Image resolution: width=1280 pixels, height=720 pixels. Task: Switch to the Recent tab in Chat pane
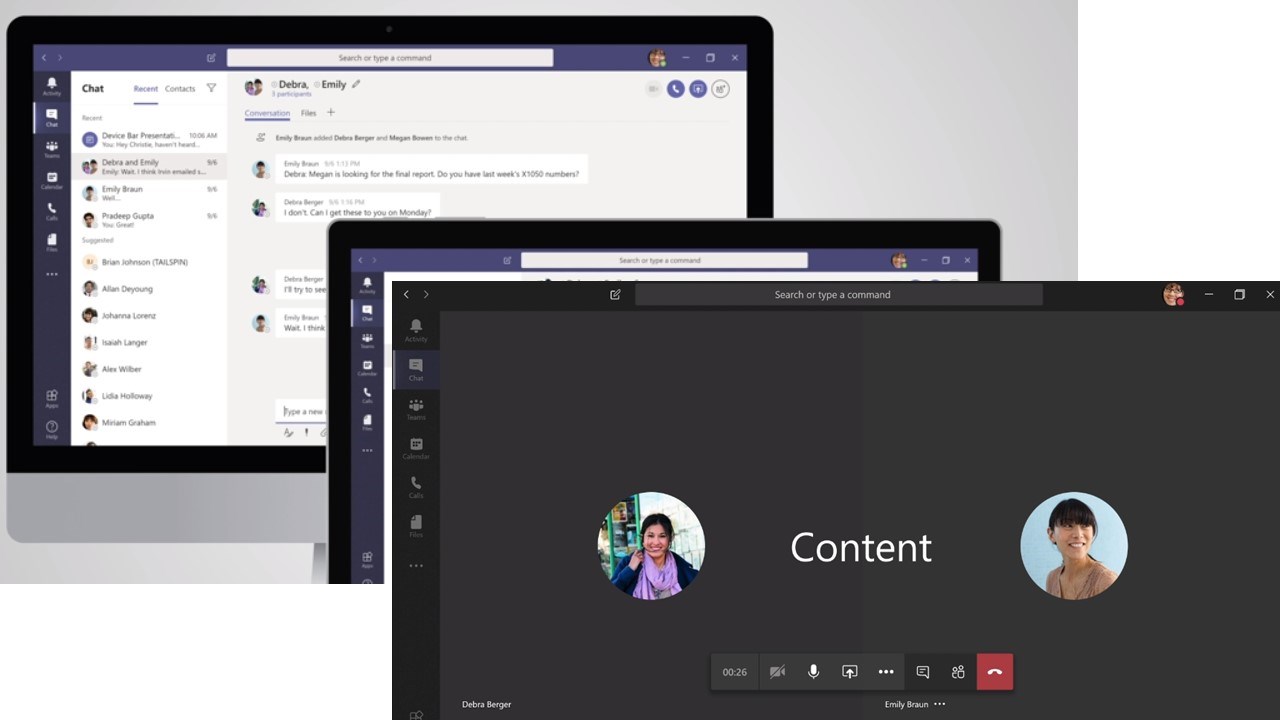[x=146, y=89]
